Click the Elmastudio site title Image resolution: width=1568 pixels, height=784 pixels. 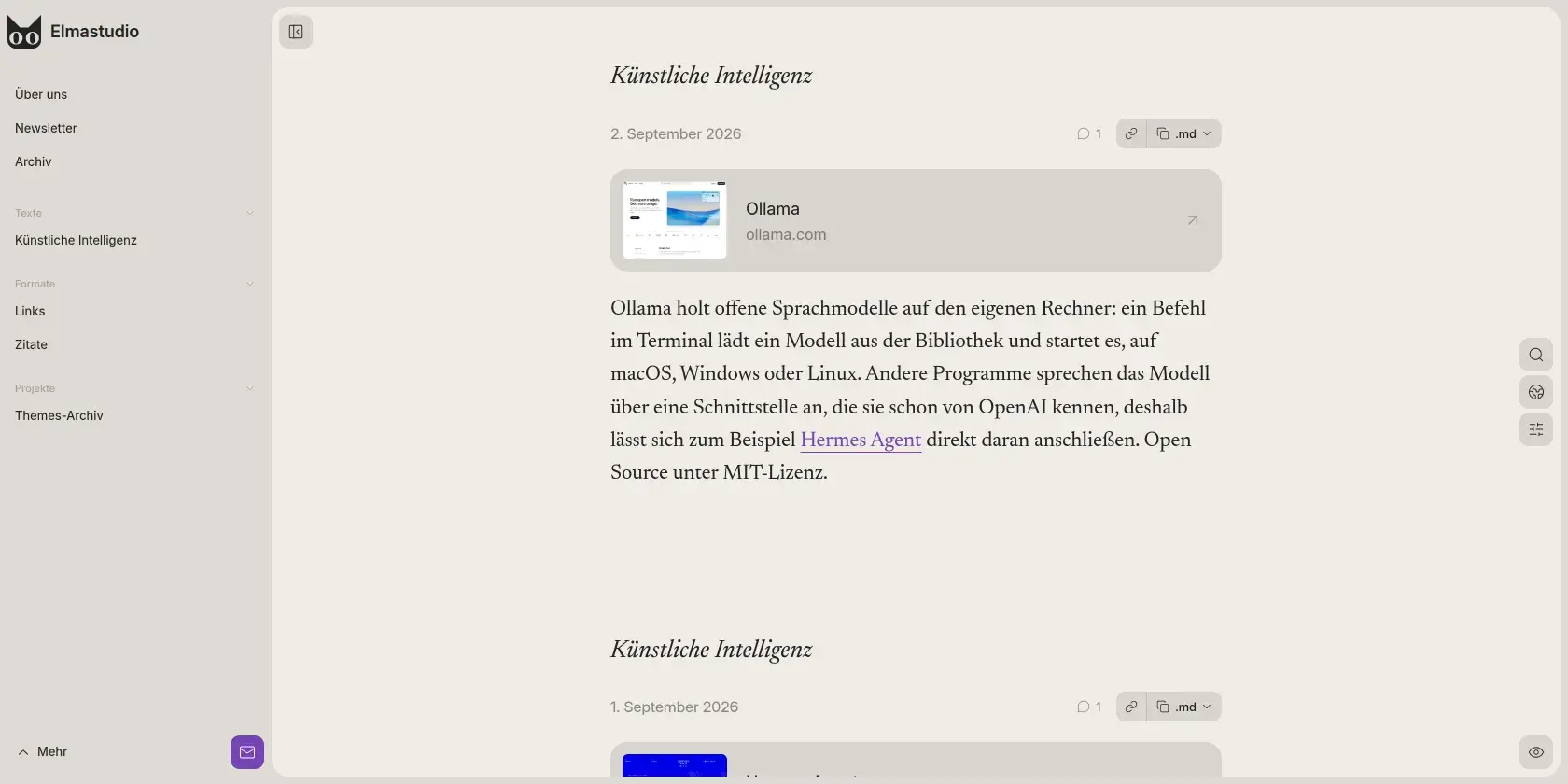click(94, 31)
